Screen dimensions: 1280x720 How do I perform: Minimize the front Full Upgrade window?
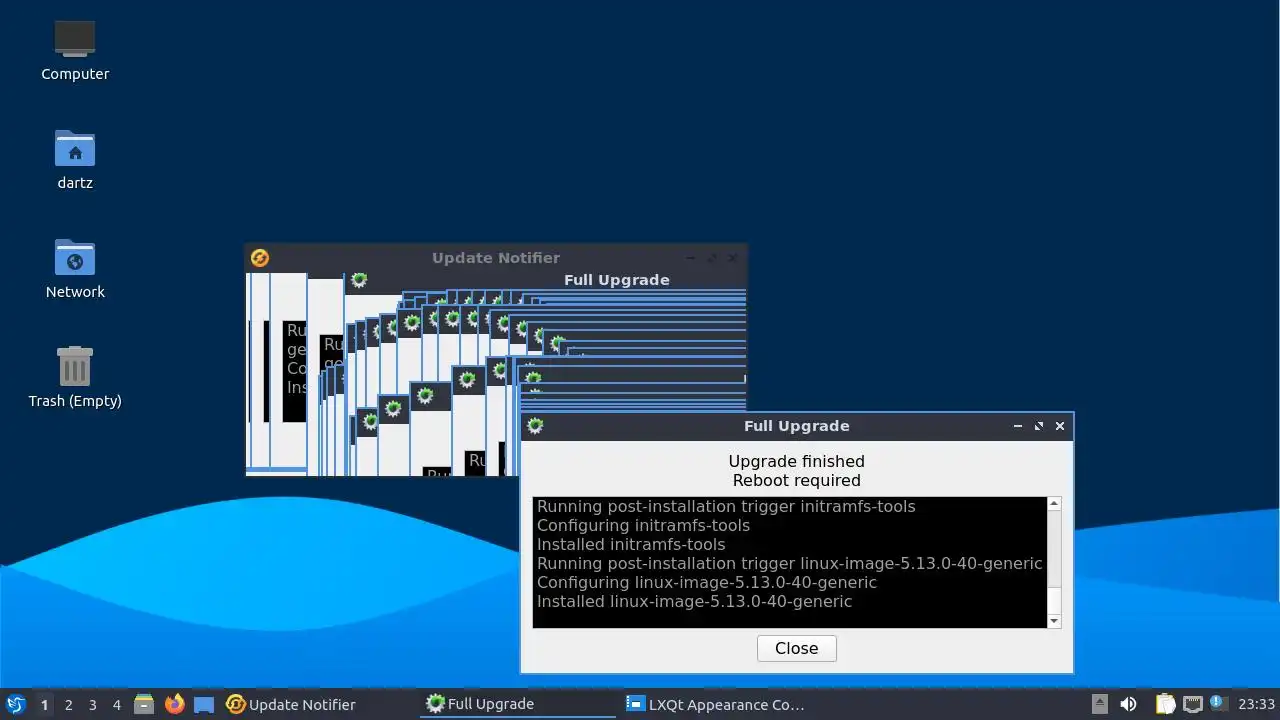[1018, 426]
